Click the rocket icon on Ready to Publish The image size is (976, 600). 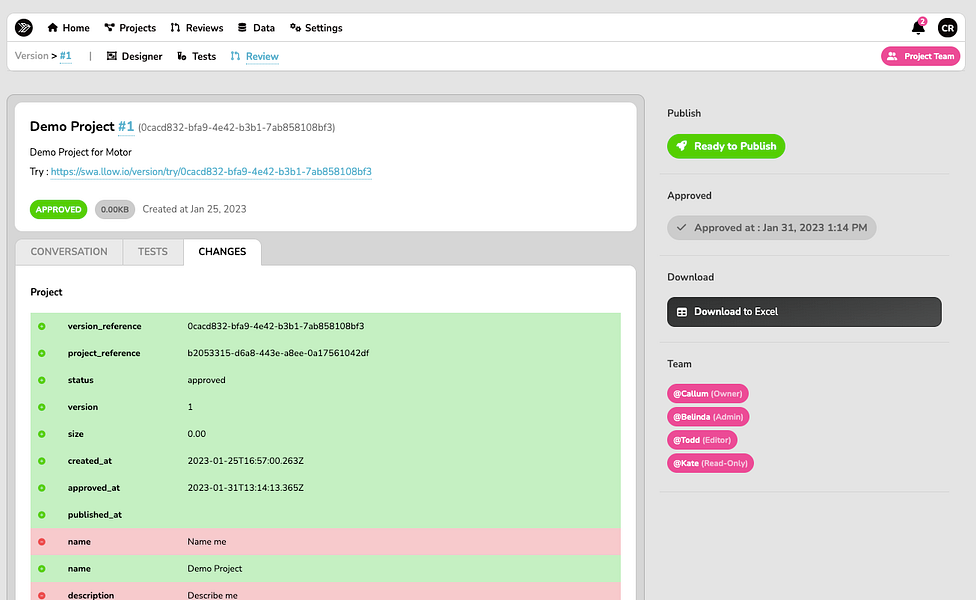(x=682, y=146)
